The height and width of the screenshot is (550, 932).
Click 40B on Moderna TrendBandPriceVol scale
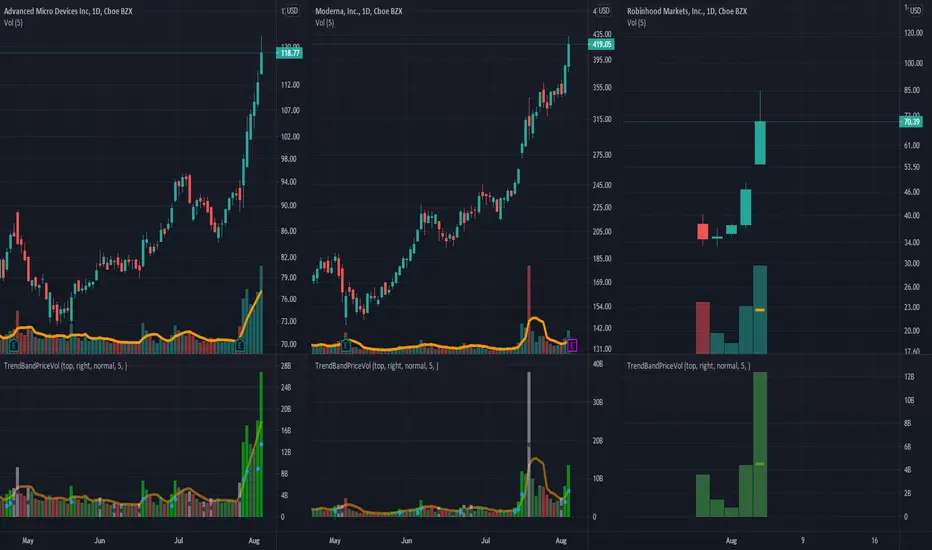[x=598, y=363]
